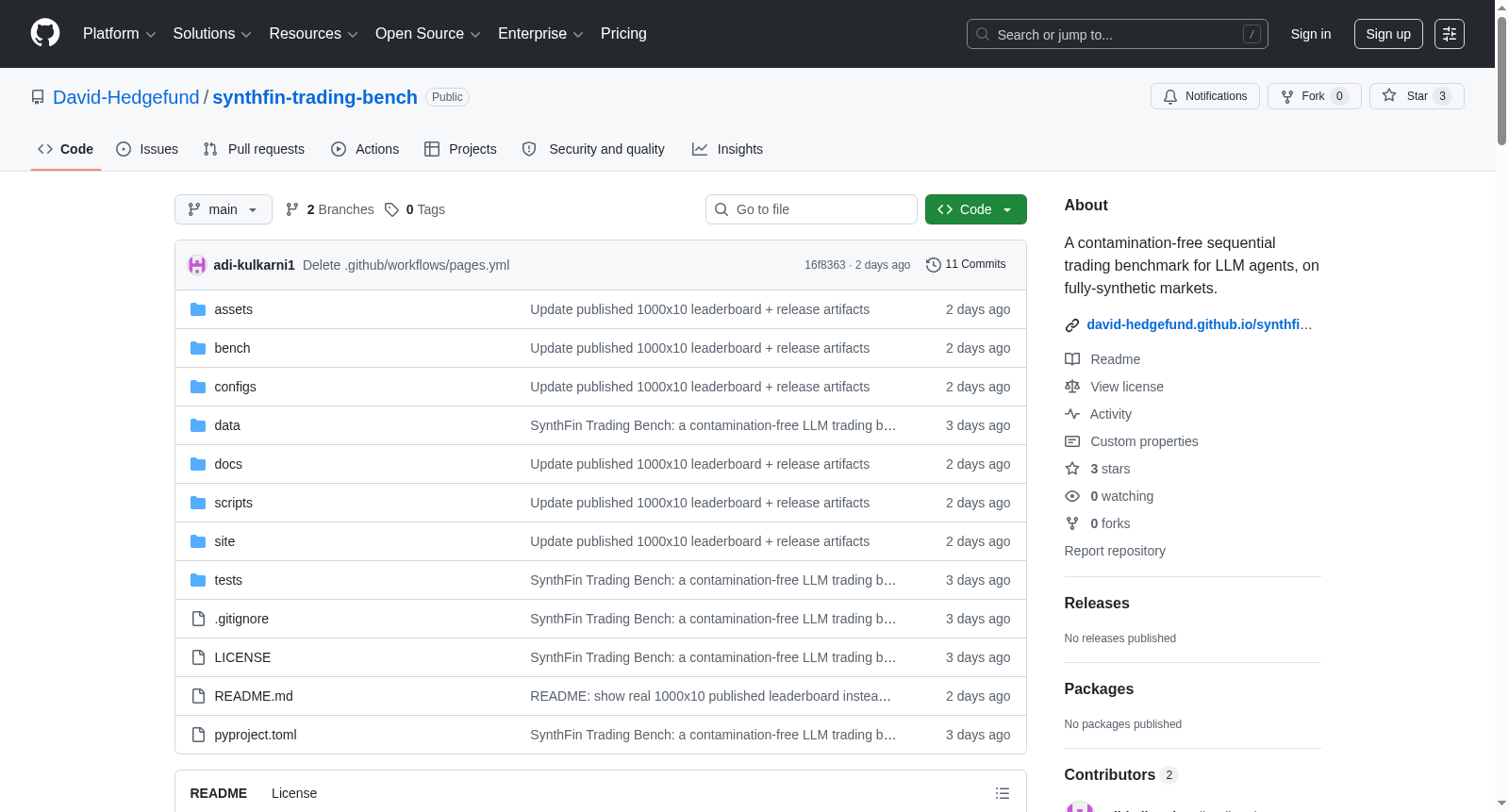The width and height of the screenshot is (1509, 812).
Task: Expand the Enterprise menu
Action: 540,34
